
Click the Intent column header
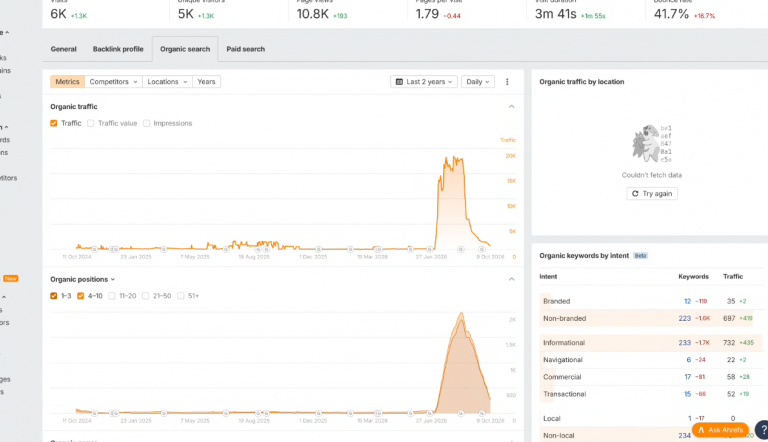[548, 277]
